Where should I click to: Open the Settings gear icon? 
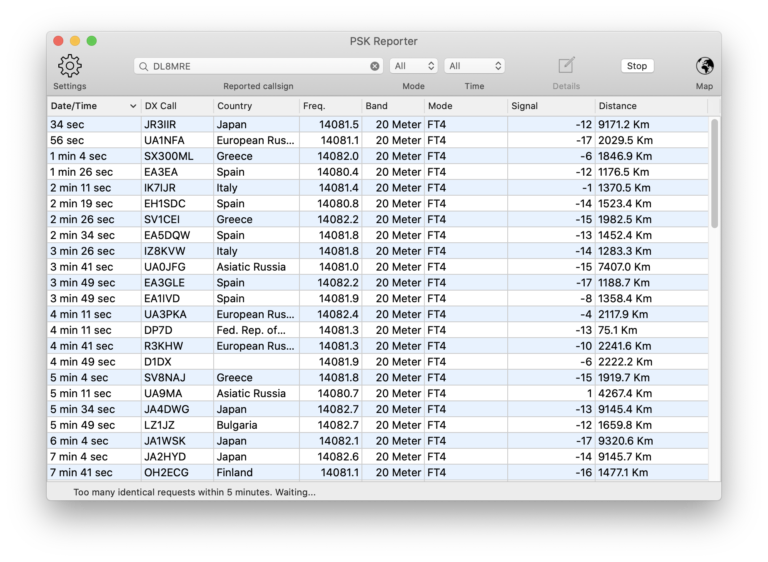click(70, 66)
